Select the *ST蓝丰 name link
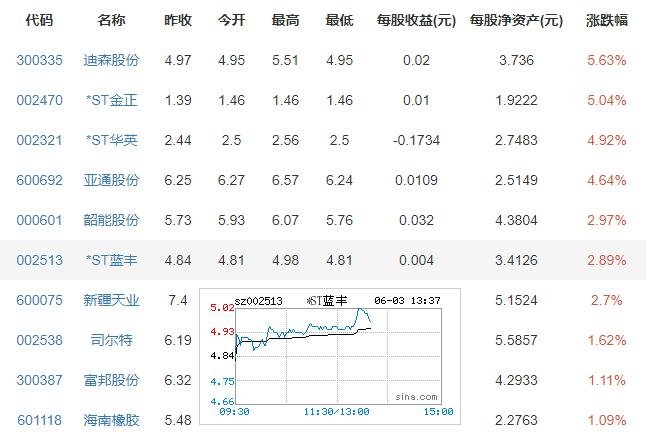Image resolution: width=646 pixels, height=441 pixels. (112, 260)
